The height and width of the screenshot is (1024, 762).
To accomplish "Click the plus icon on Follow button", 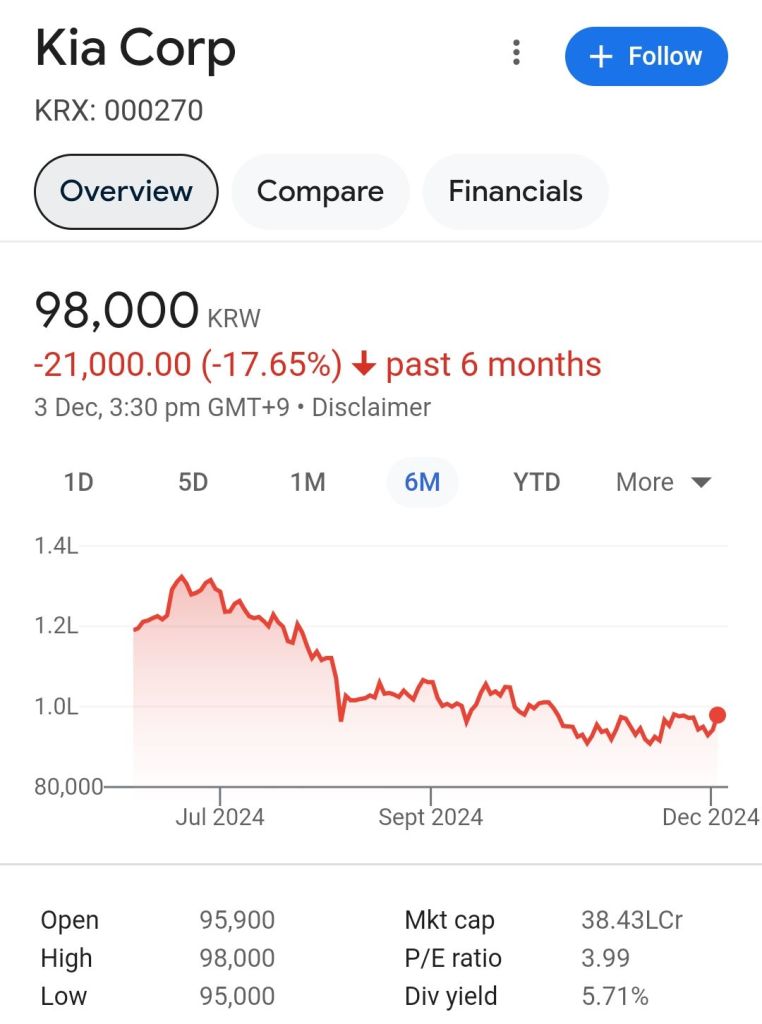I will pyautogui.click(x=600, y=56).
